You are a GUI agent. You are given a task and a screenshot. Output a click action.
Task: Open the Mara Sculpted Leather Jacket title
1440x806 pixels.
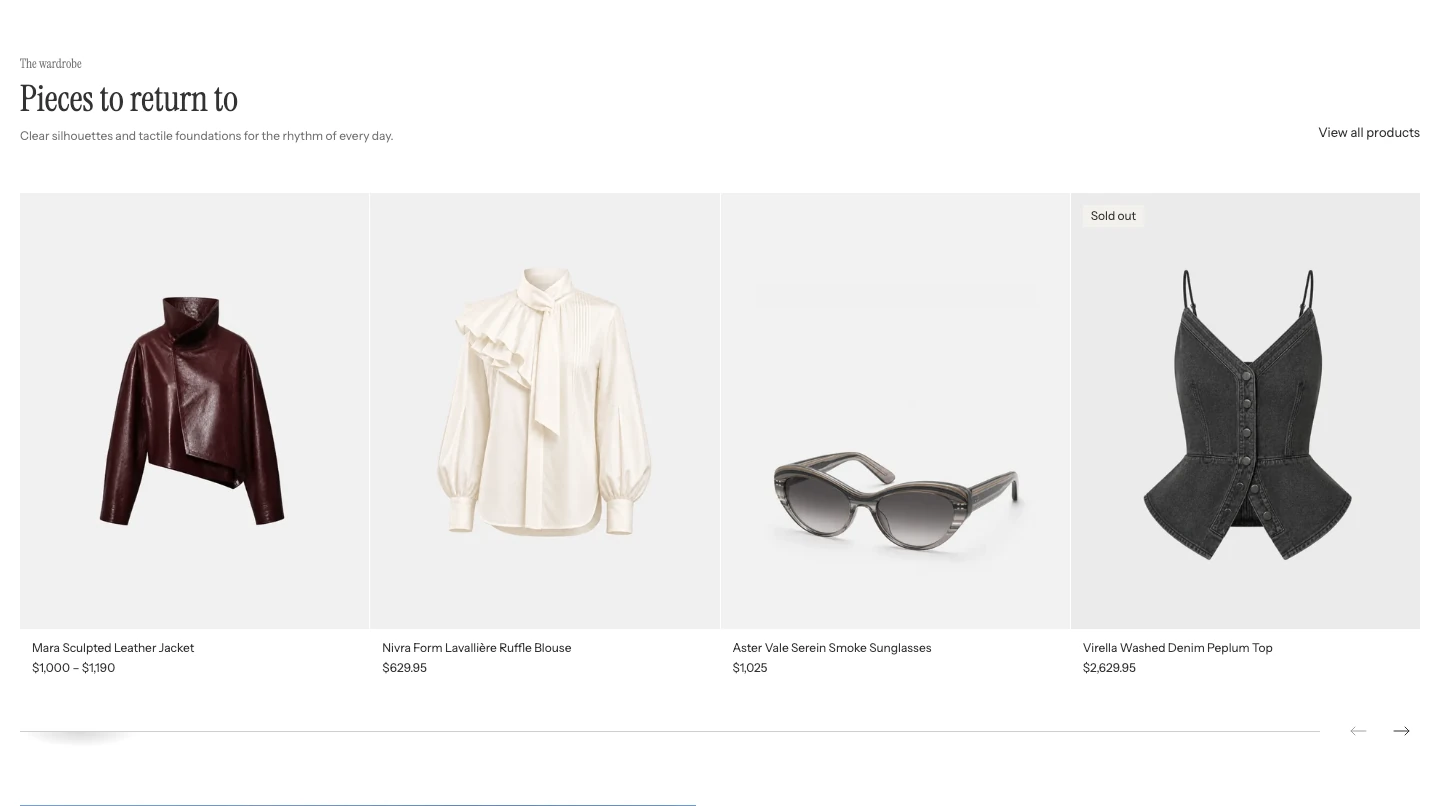pyautogui.click(x=113, y=648)
